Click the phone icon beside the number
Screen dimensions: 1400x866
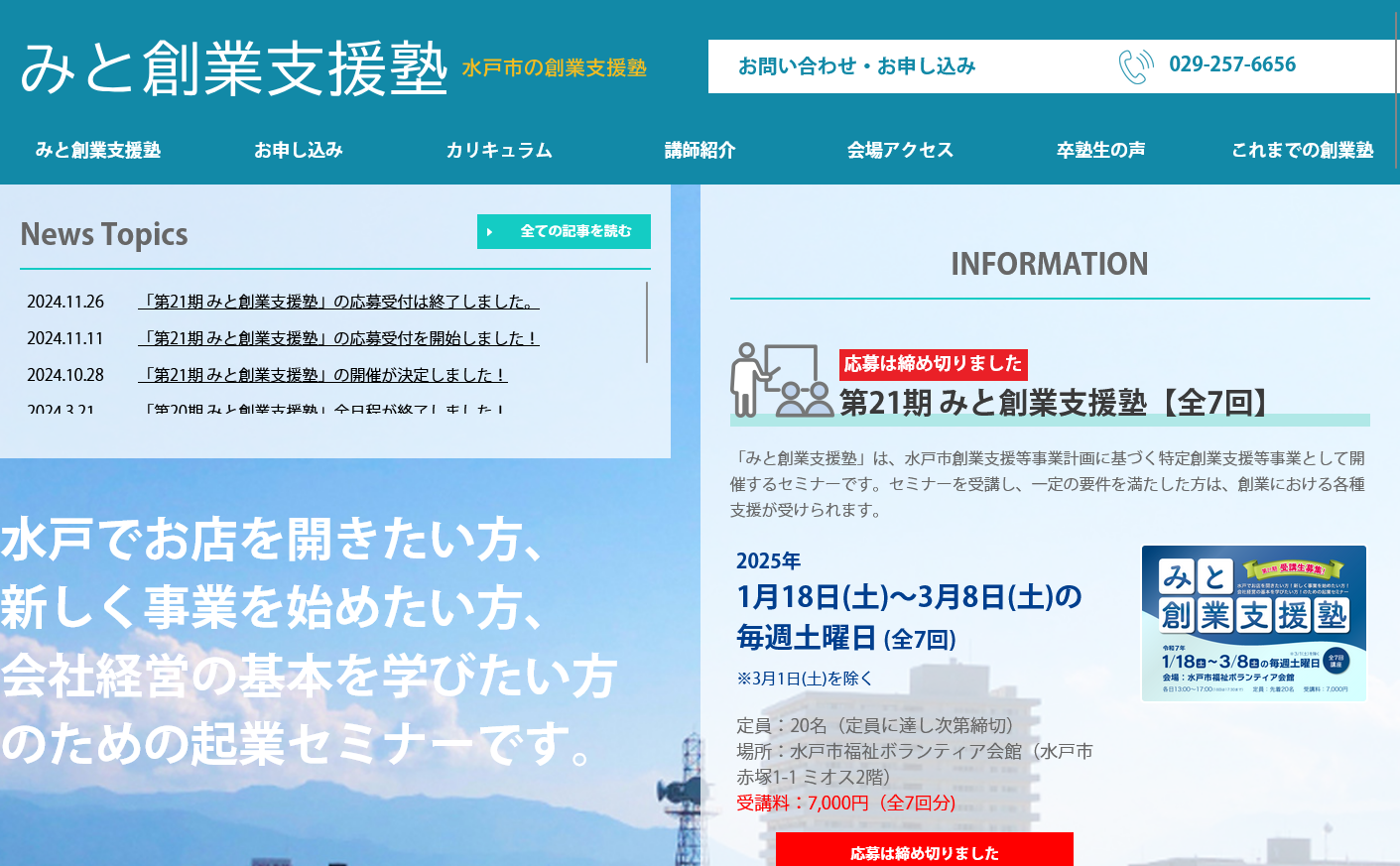(1135, 66)
